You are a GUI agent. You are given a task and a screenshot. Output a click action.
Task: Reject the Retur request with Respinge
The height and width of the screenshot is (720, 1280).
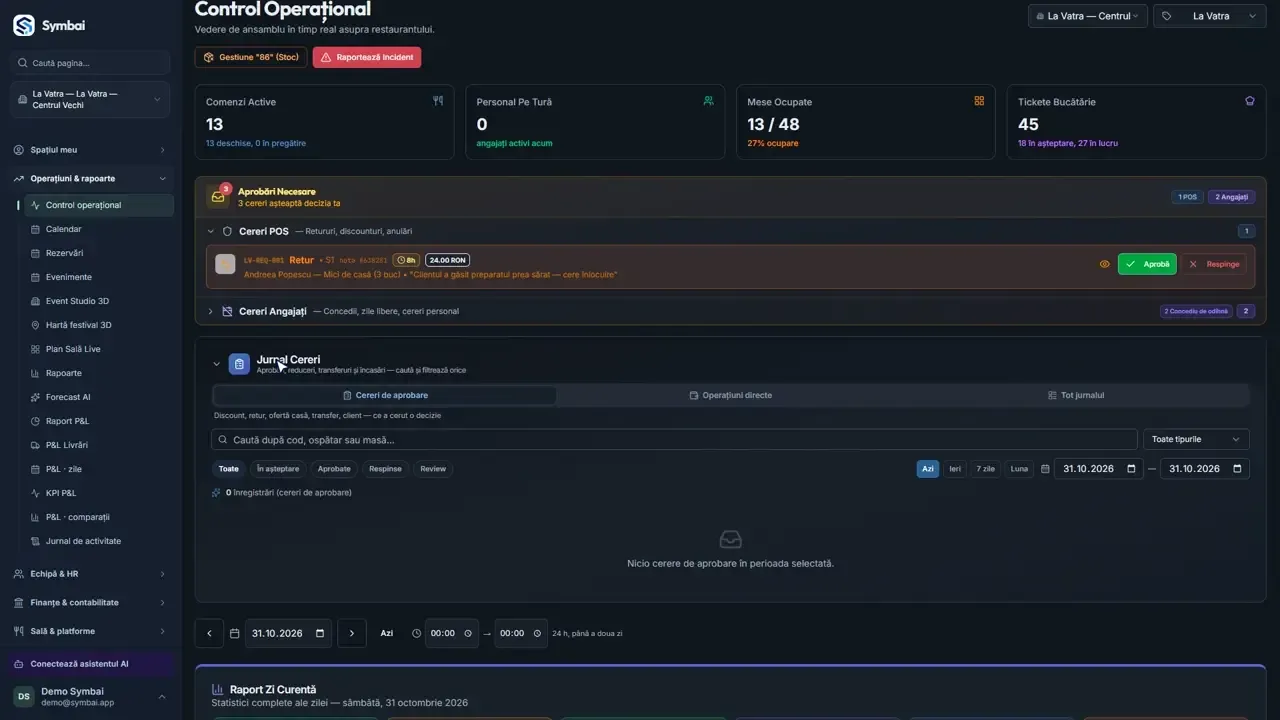coord(1213,264)
